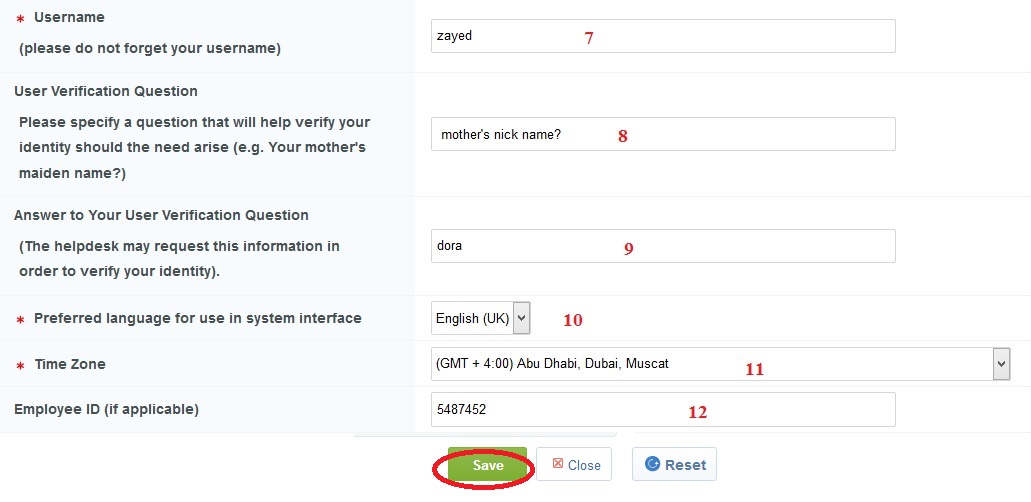Viewport: 1031px width, 502px height.
Task: Click the User Verification Question heading
Action: coord(106,91)
